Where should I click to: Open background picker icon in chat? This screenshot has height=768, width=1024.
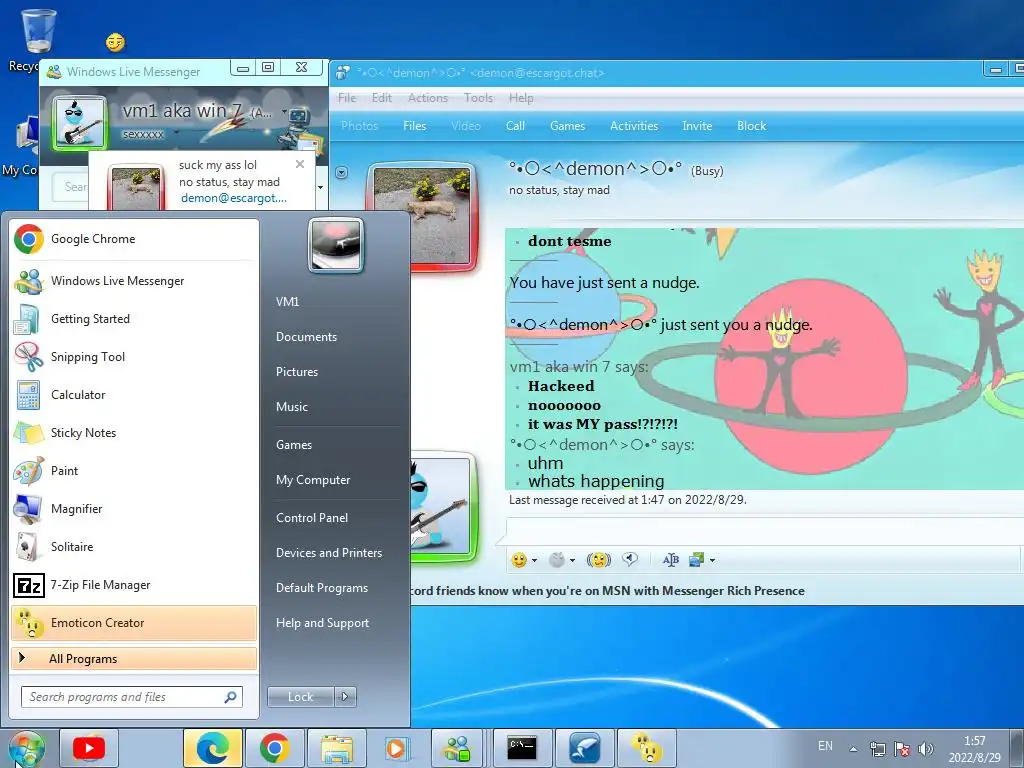point(697,560)
